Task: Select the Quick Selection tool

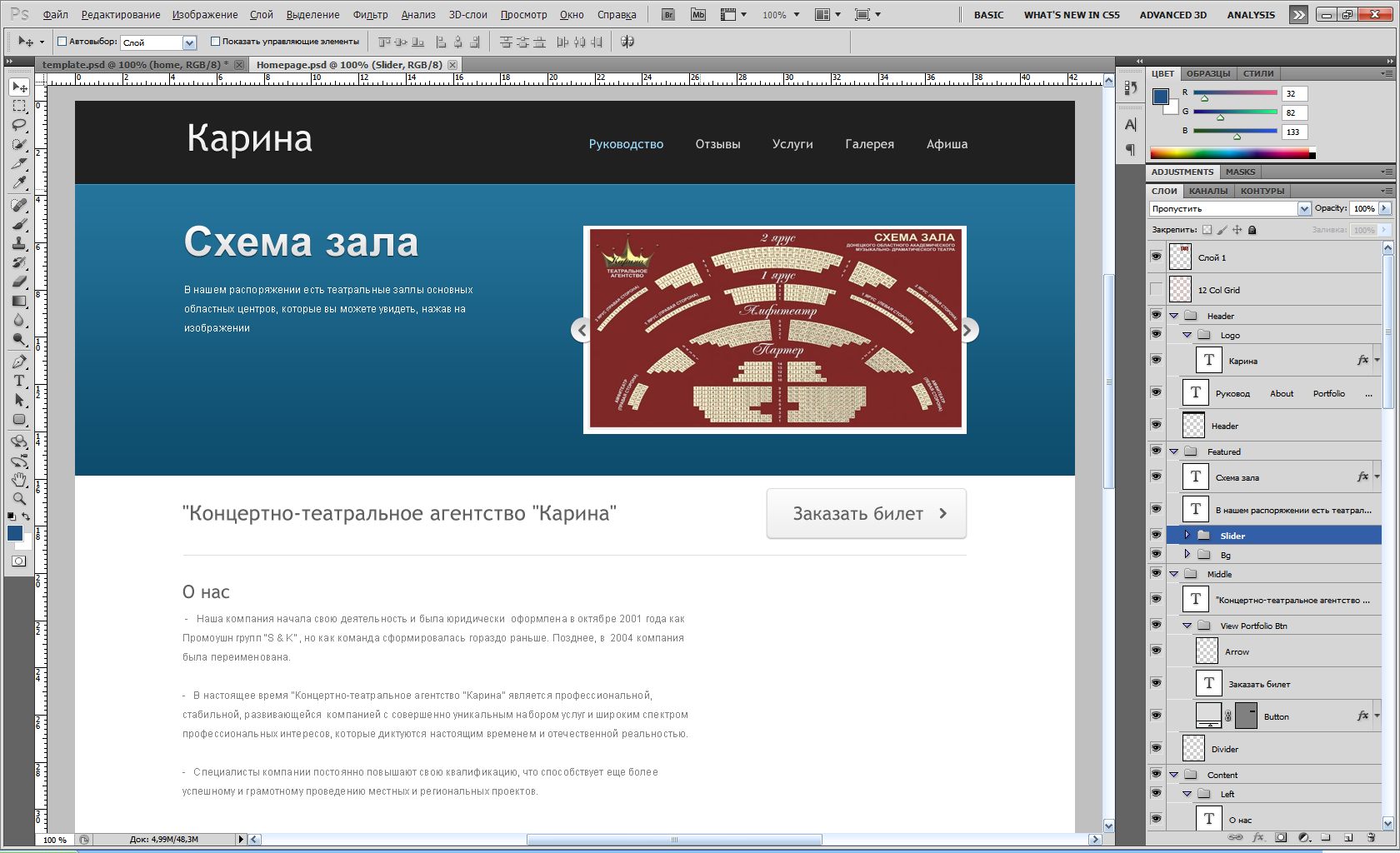Action: 19,144
